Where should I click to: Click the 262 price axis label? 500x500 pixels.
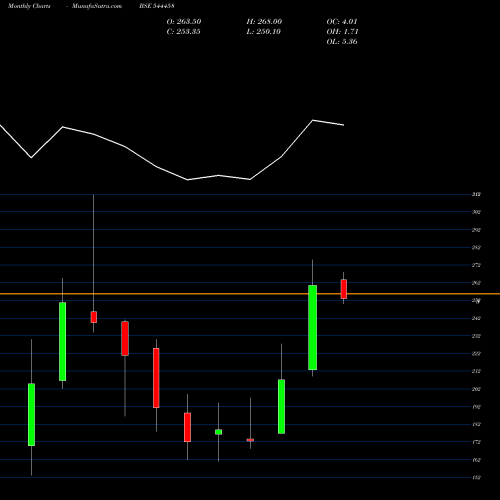(x=476, y=283)
